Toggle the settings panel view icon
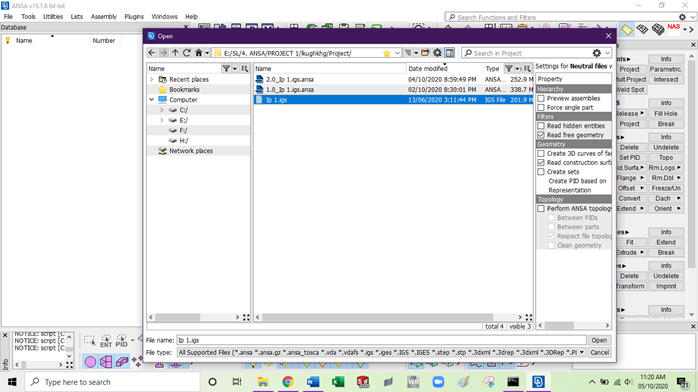 pos(450,53)
